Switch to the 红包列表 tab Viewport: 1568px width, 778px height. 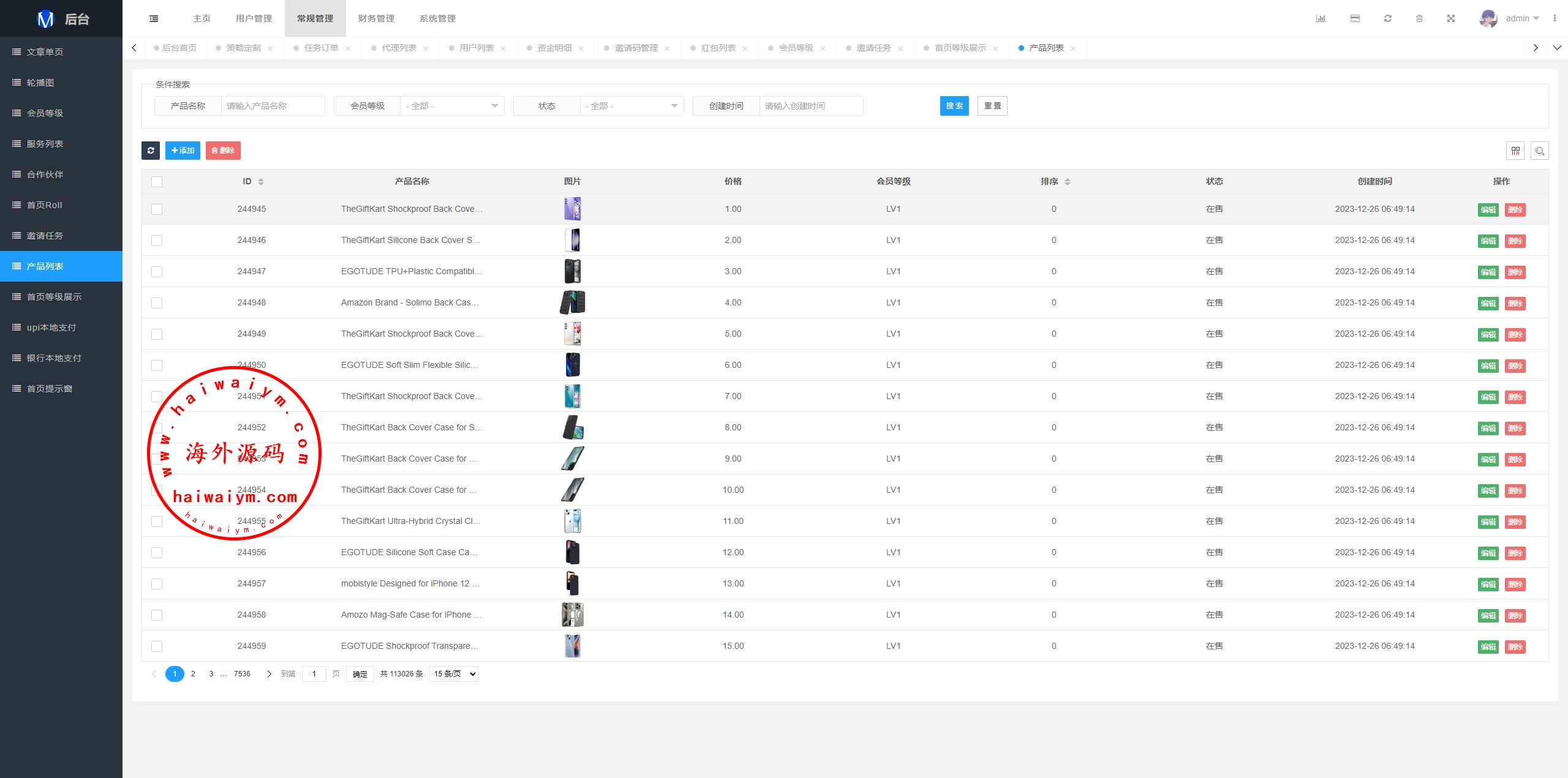click(x=718, y=48)
